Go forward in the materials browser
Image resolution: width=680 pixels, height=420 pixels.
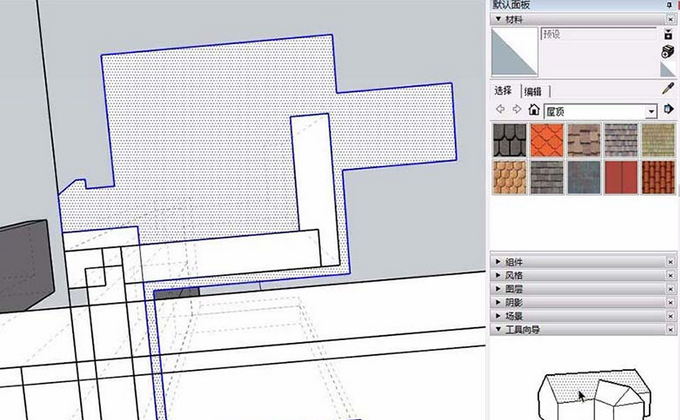517,109
